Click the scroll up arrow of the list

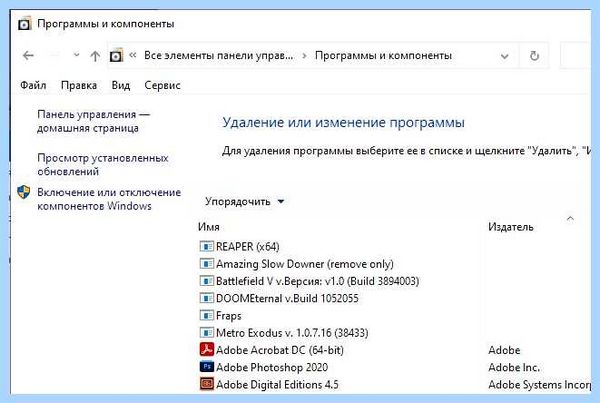[570, 219]
